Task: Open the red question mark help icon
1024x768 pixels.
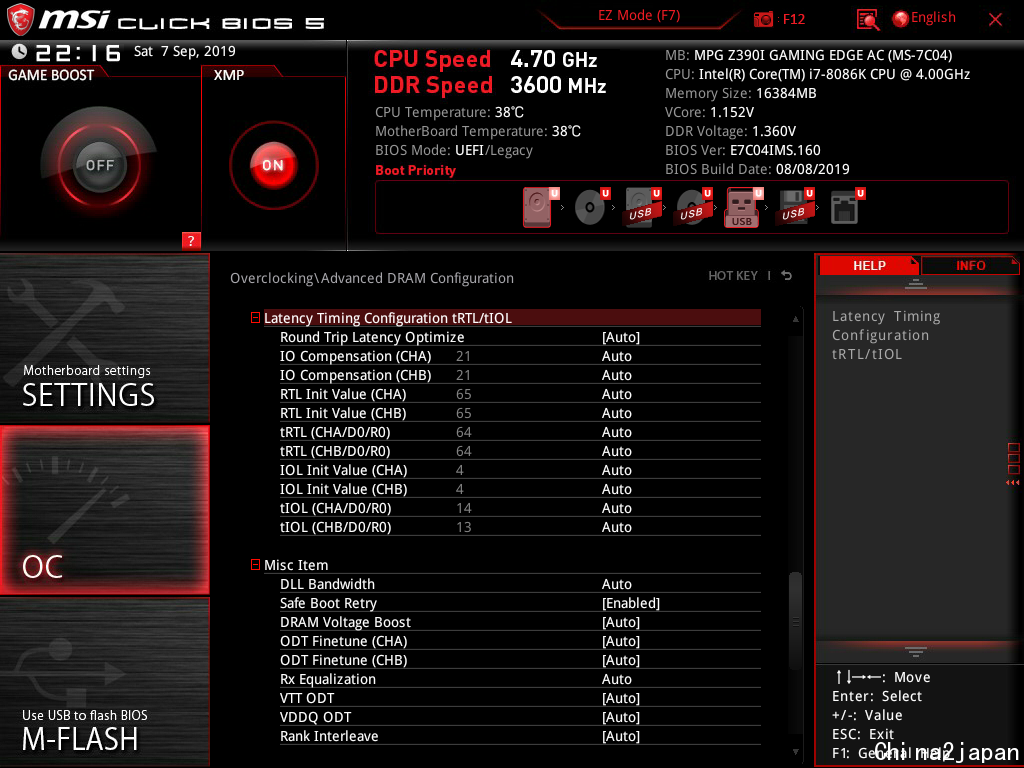Action: tap(191, 240)
